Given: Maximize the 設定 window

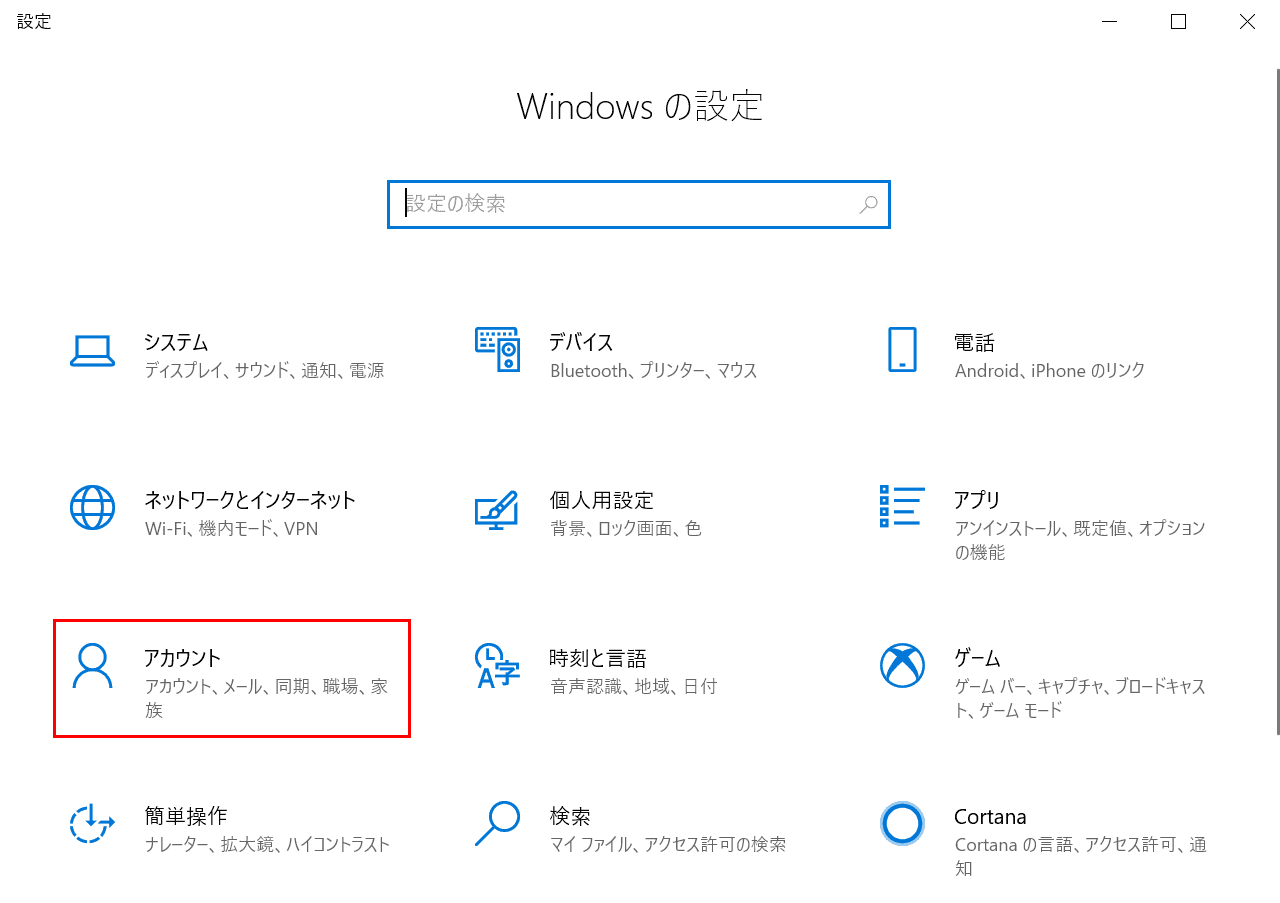Looking at the screenshot, I should [x=1178, y=22].
